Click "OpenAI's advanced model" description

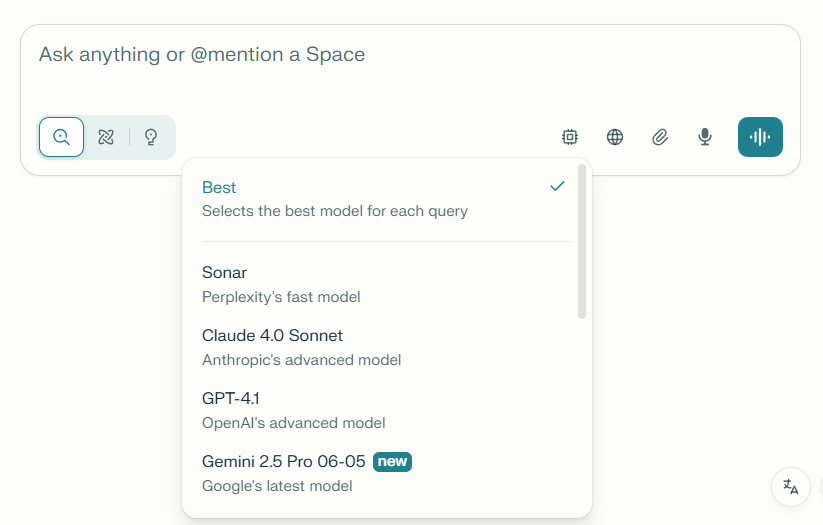point(294,423)
